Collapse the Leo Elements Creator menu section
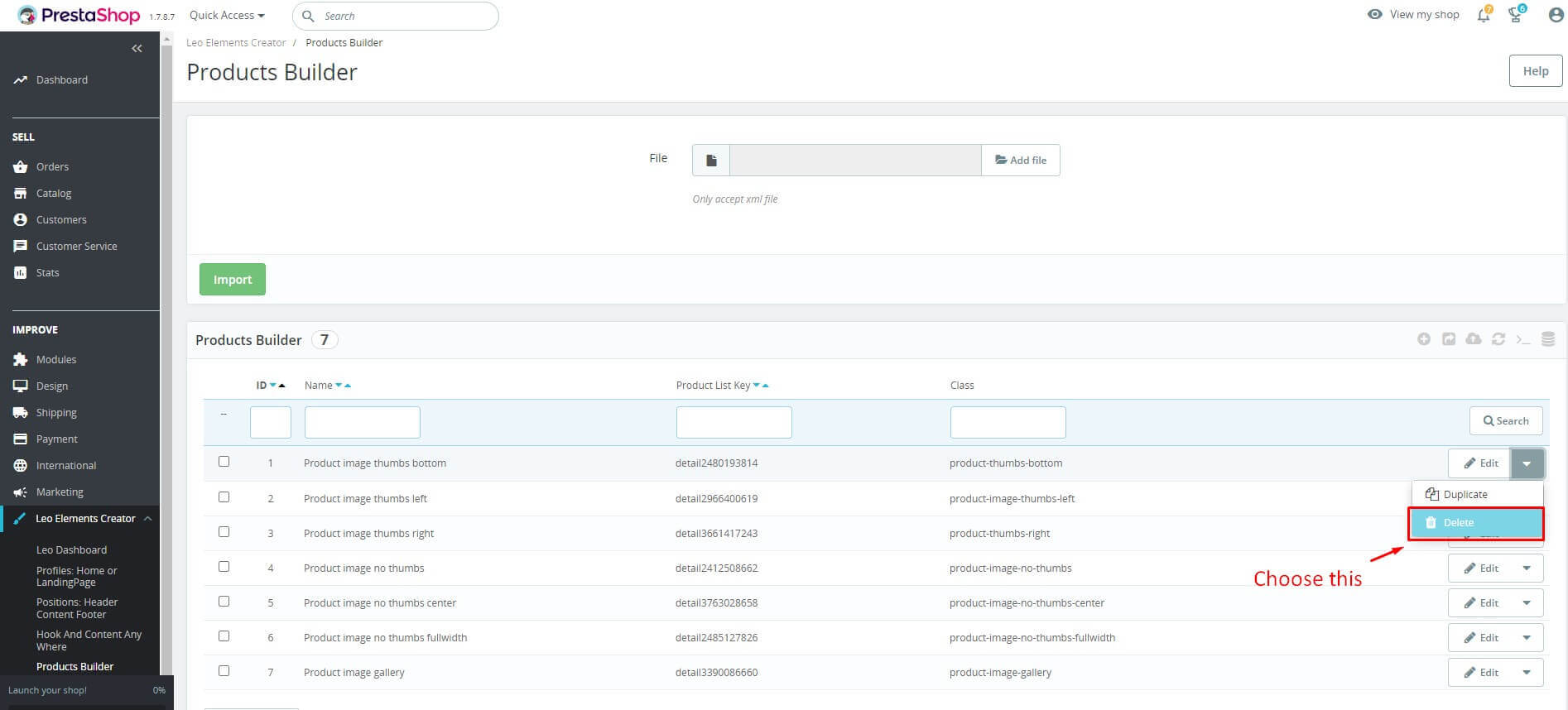Image resolution: width=1568 pixels, height=710 pixels. coord(147,518)
